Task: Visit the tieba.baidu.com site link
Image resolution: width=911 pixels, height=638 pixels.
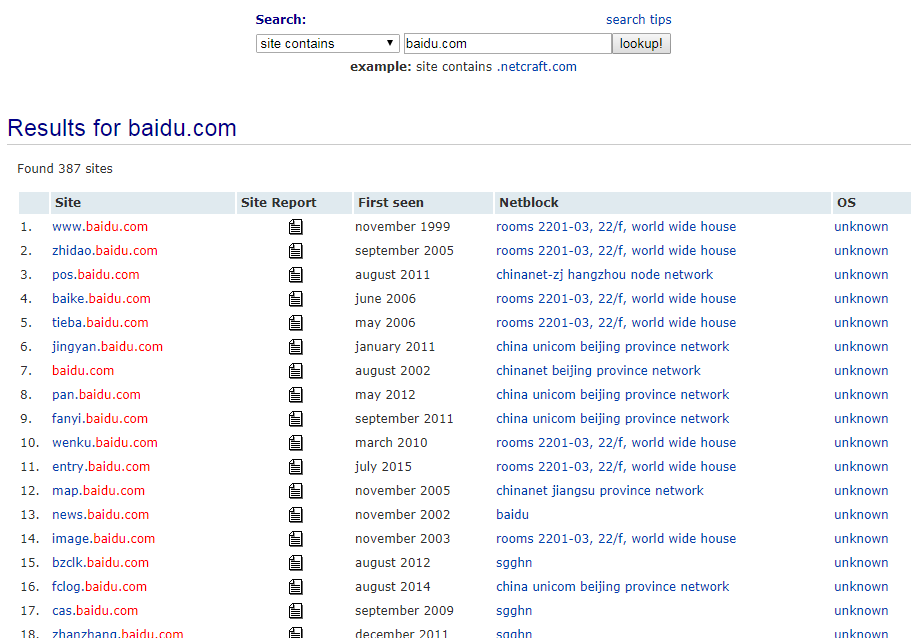Action: coord(100,322)
